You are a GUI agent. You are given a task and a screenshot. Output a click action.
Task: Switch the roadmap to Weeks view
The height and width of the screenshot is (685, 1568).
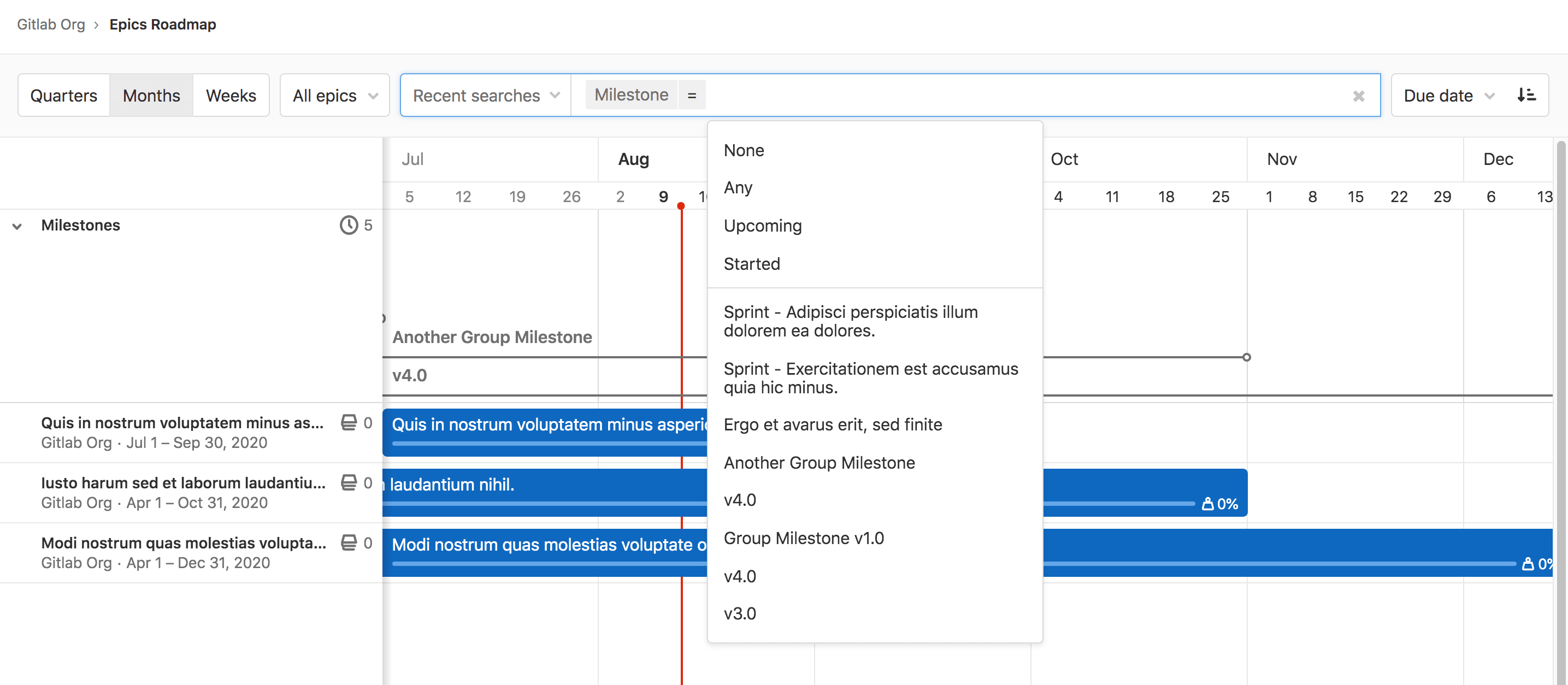point(231,95)
